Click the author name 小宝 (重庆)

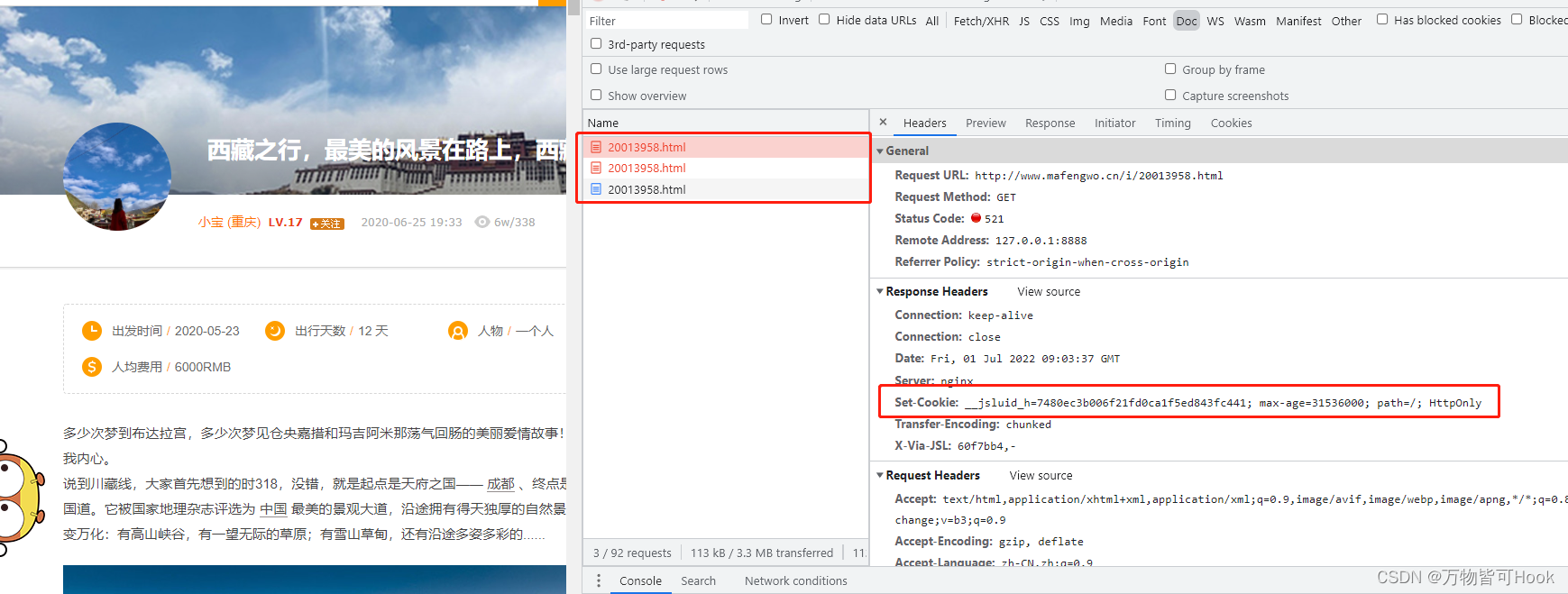pyautogui.click(x=229, y=222)
